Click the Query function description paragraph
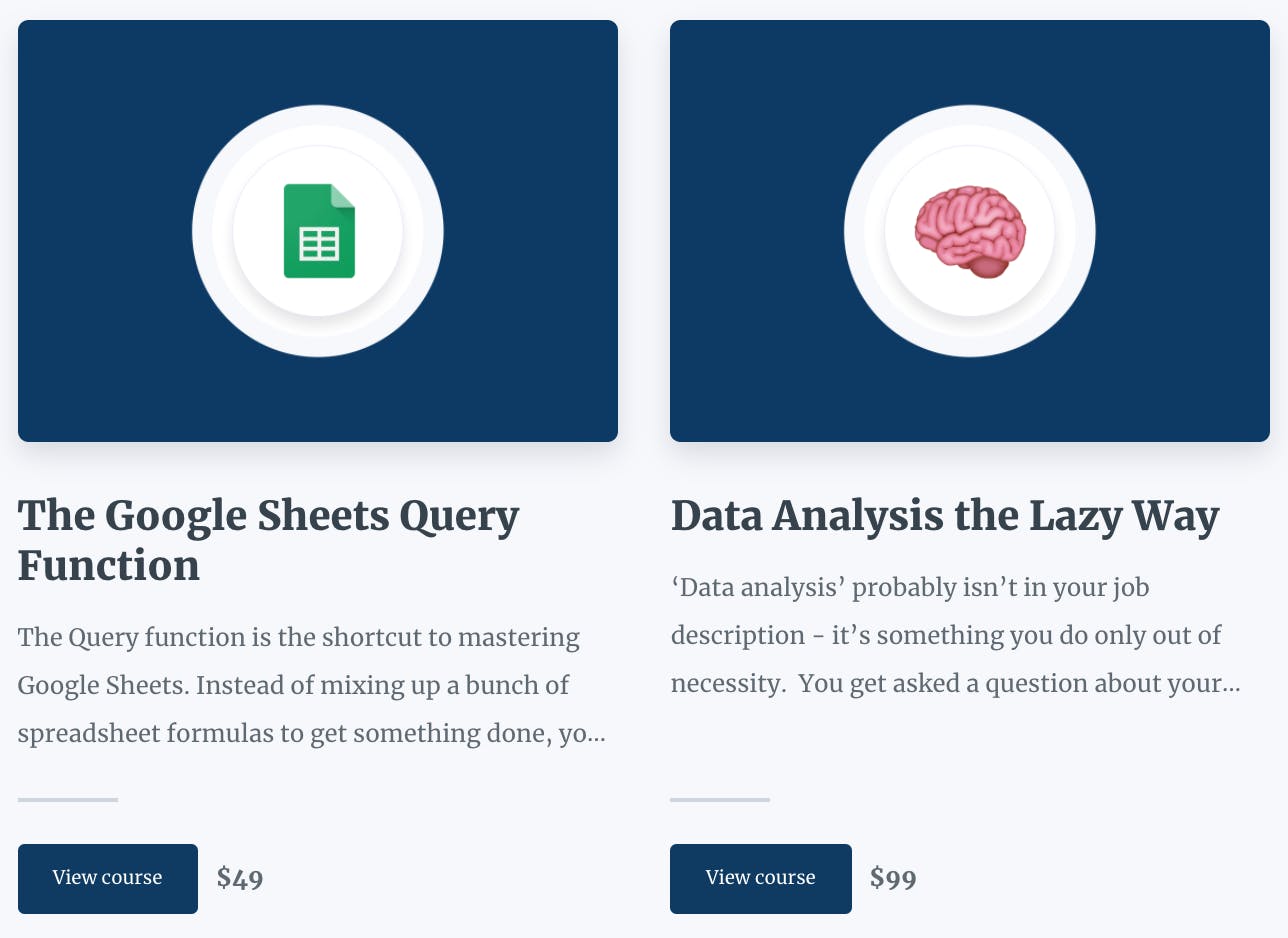Image resolution: width=1288 pixels, height=938 pixels. point(312,685)
